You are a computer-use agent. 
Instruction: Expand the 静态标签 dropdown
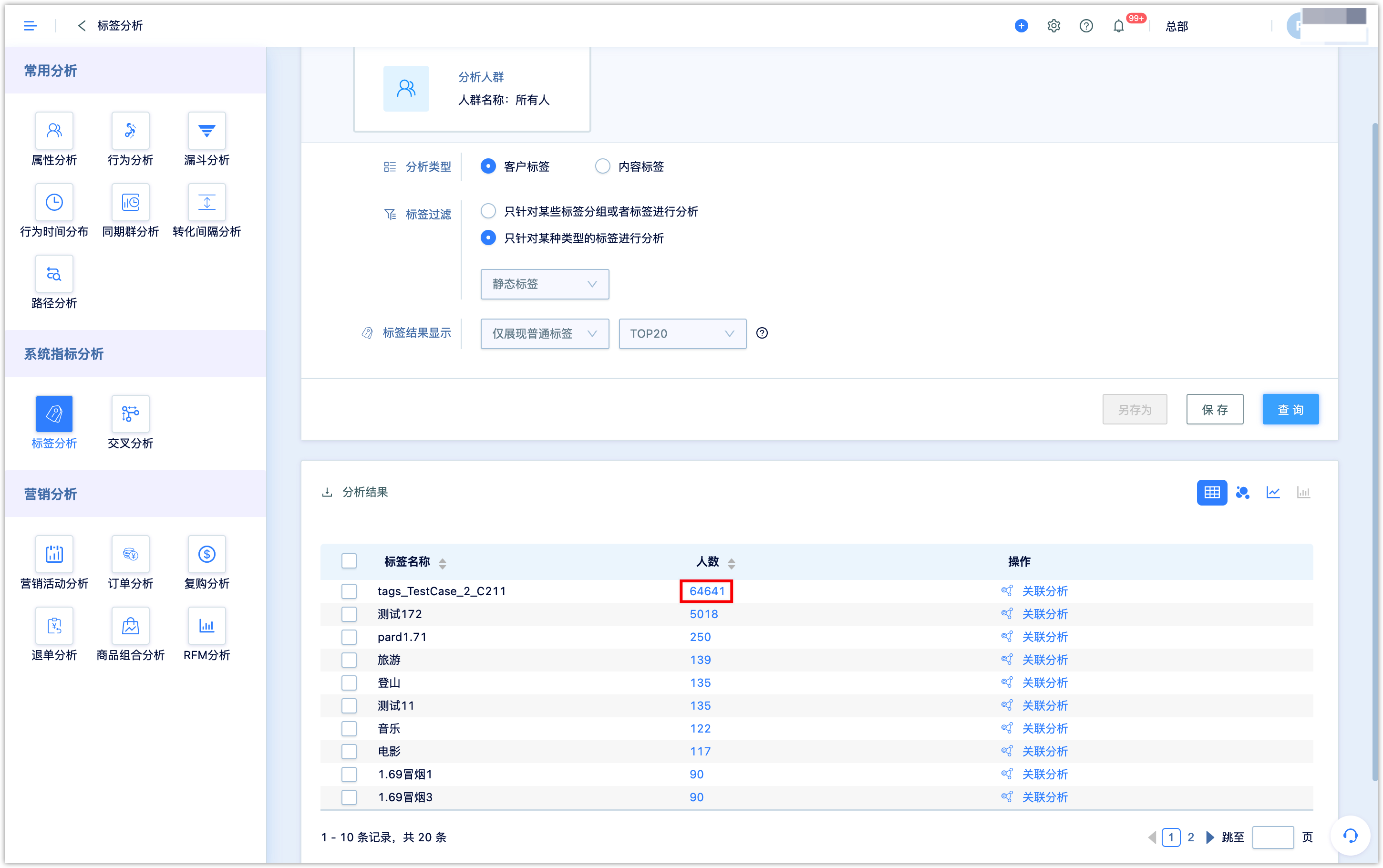click(543, 284)
